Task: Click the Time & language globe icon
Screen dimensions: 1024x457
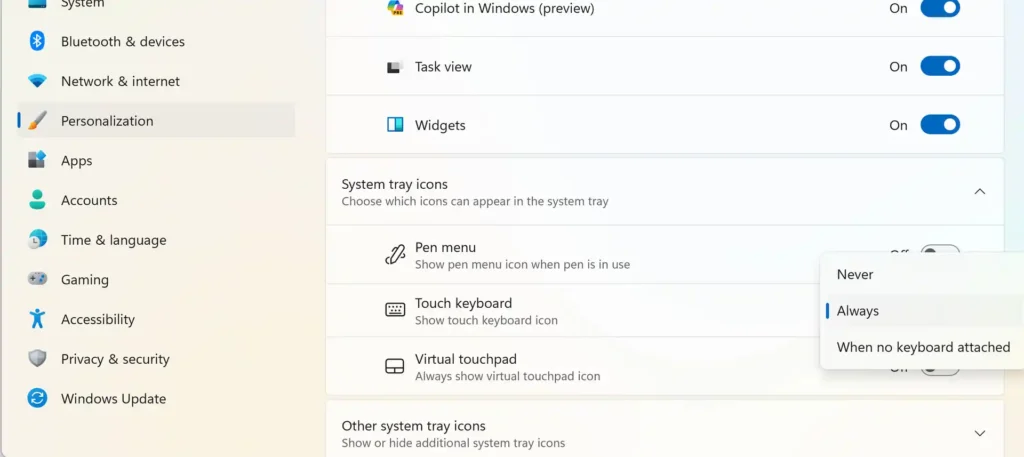Action: pyautogui.click(x=37, y=240)
